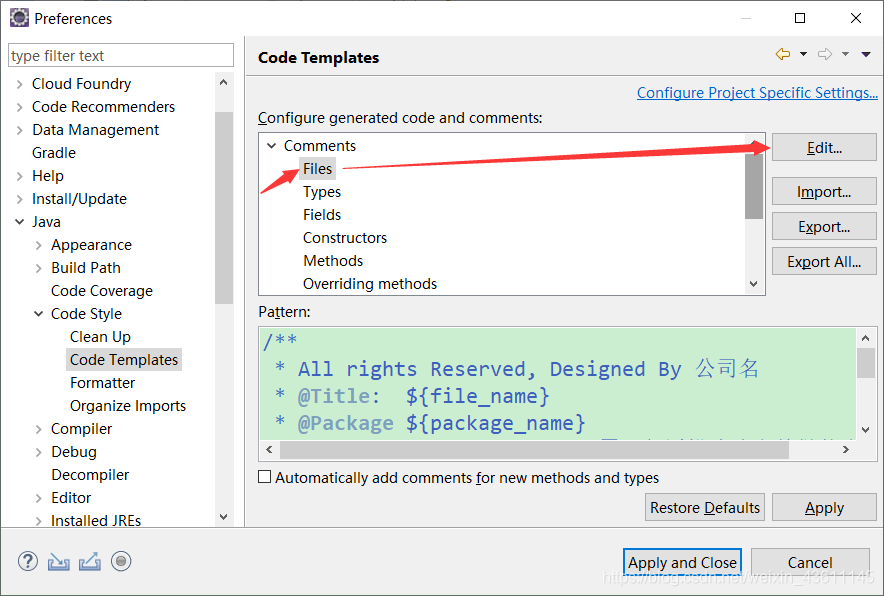Viewport: 884px width, 596px height.
Task: Click the Help question mark icon
Action: click(x=28, y=561)
